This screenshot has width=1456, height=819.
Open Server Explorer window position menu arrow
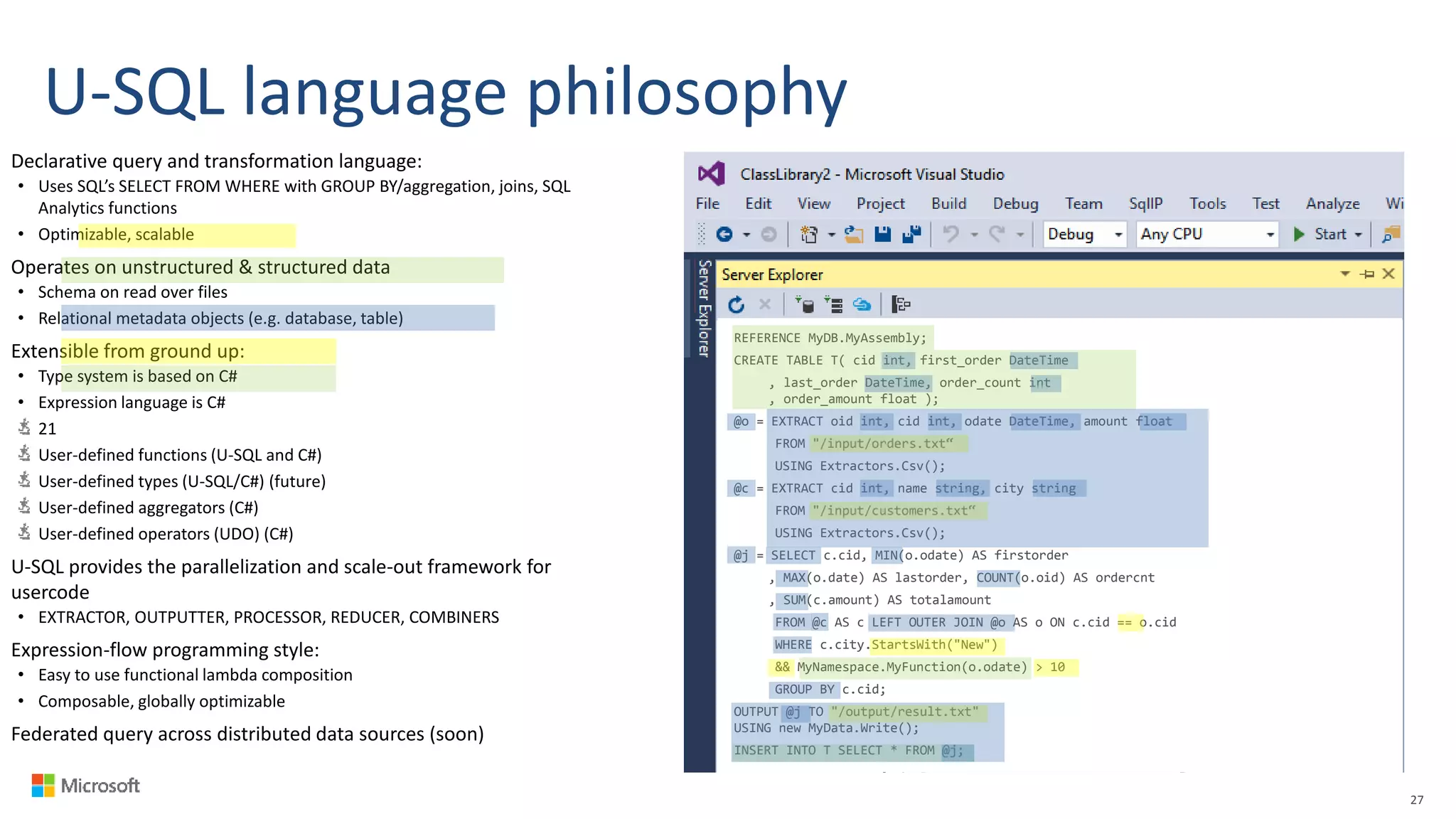(x=1345, y=274)
